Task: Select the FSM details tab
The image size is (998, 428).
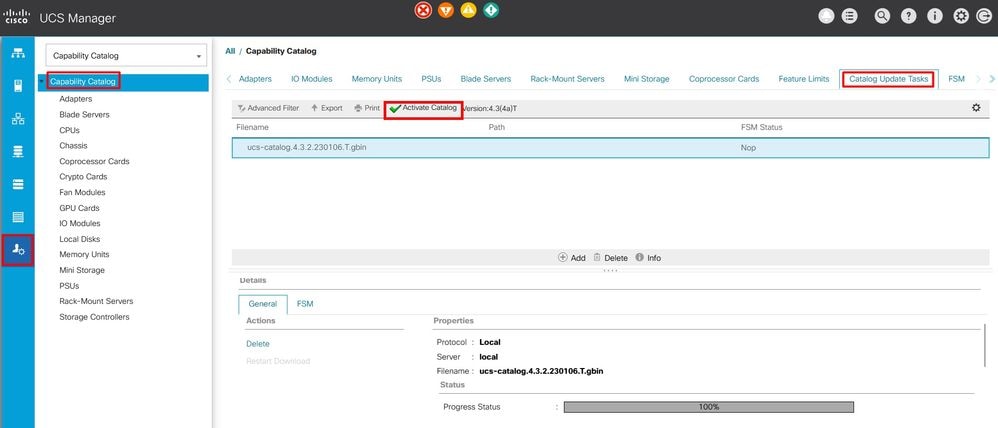Action: pos(305,304)
